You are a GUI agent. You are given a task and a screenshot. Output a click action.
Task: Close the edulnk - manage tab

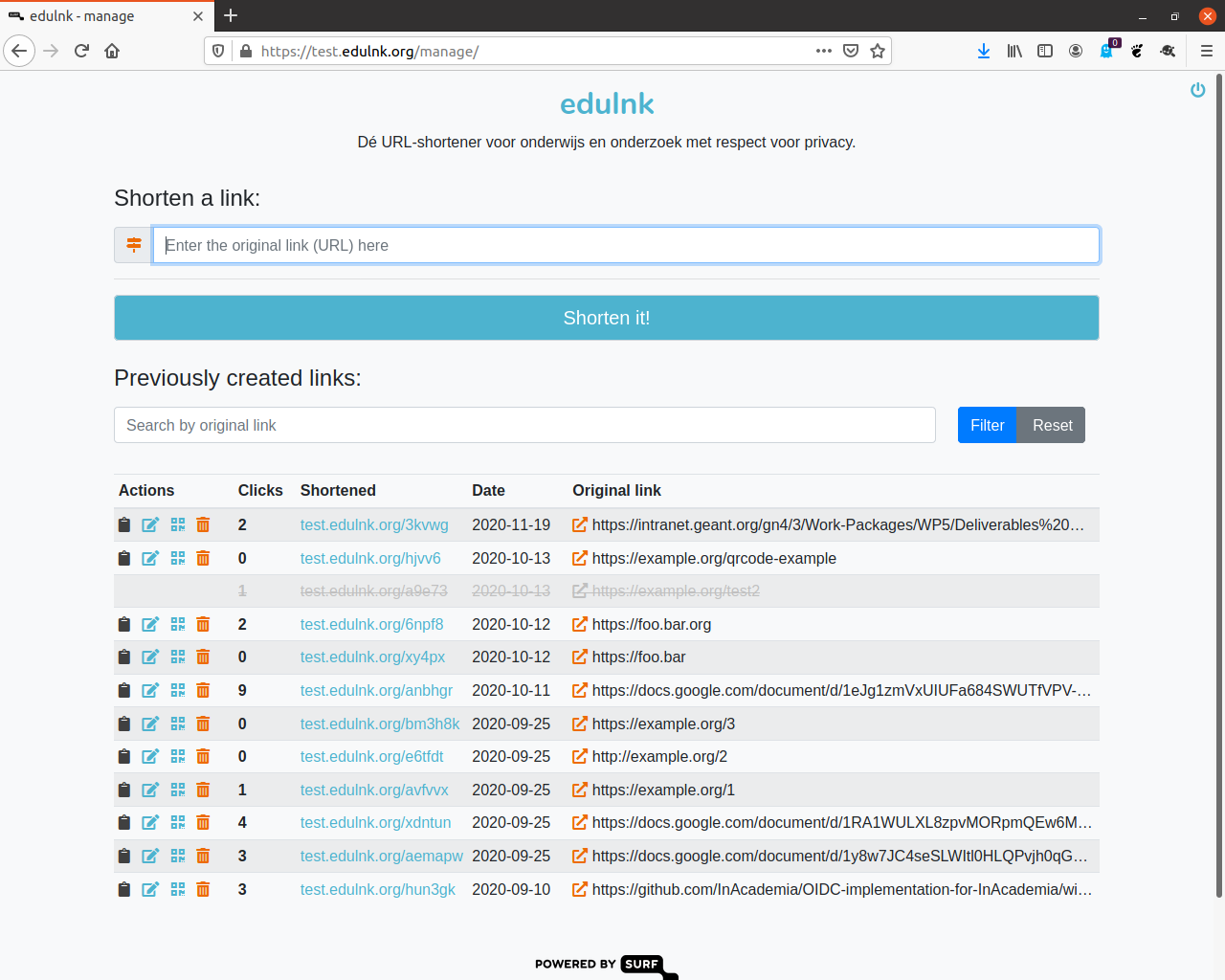click(198, 16)
